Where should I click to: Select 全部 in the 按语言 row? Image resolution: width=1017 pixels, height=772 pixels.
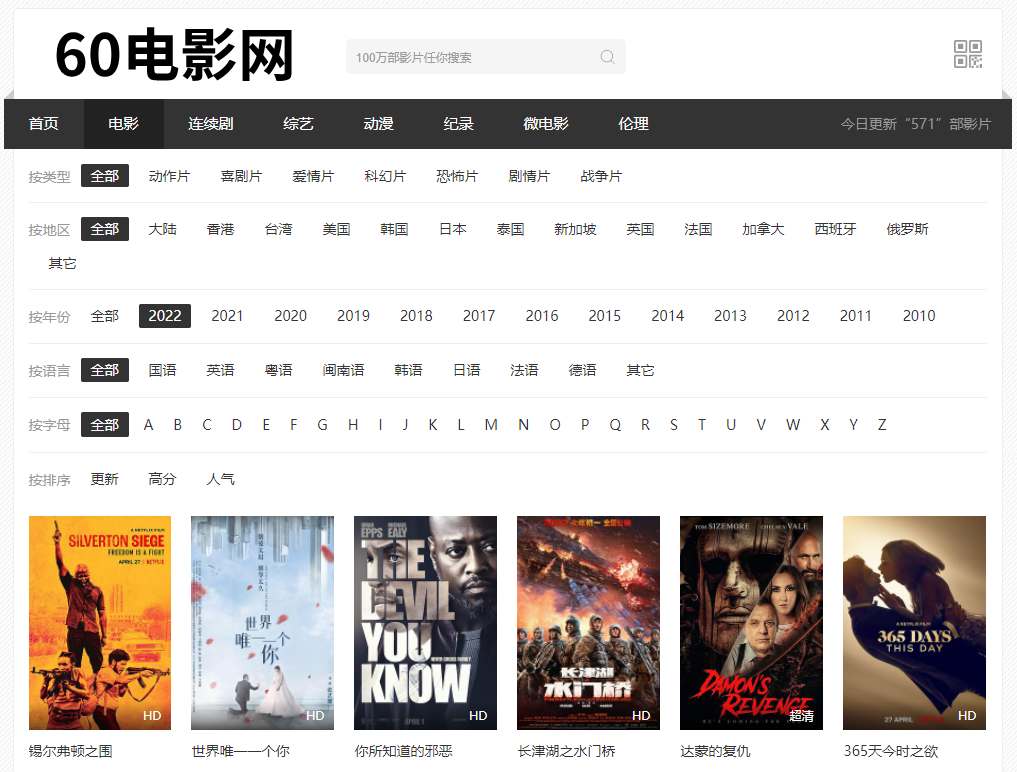tap(104, 370)
